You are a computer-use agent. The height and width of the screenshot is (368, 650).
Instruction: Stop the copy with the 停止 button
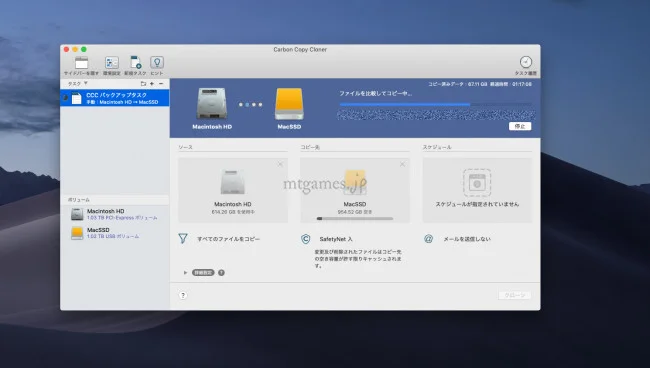coord(520,126)
